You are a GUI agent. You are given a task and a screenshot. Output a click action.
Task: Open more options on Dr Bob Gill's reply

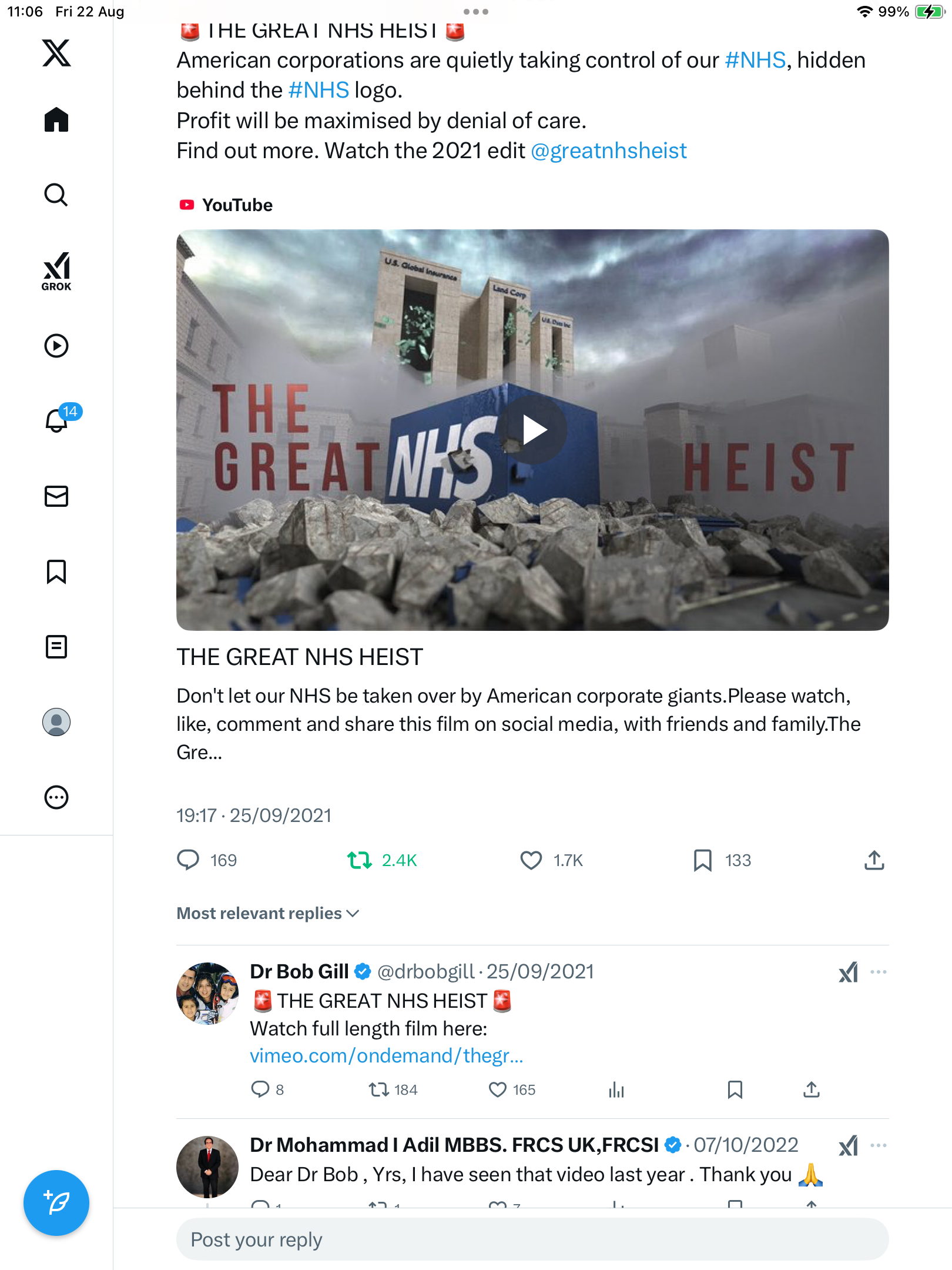pyautogui.click(x=879, y=972)
